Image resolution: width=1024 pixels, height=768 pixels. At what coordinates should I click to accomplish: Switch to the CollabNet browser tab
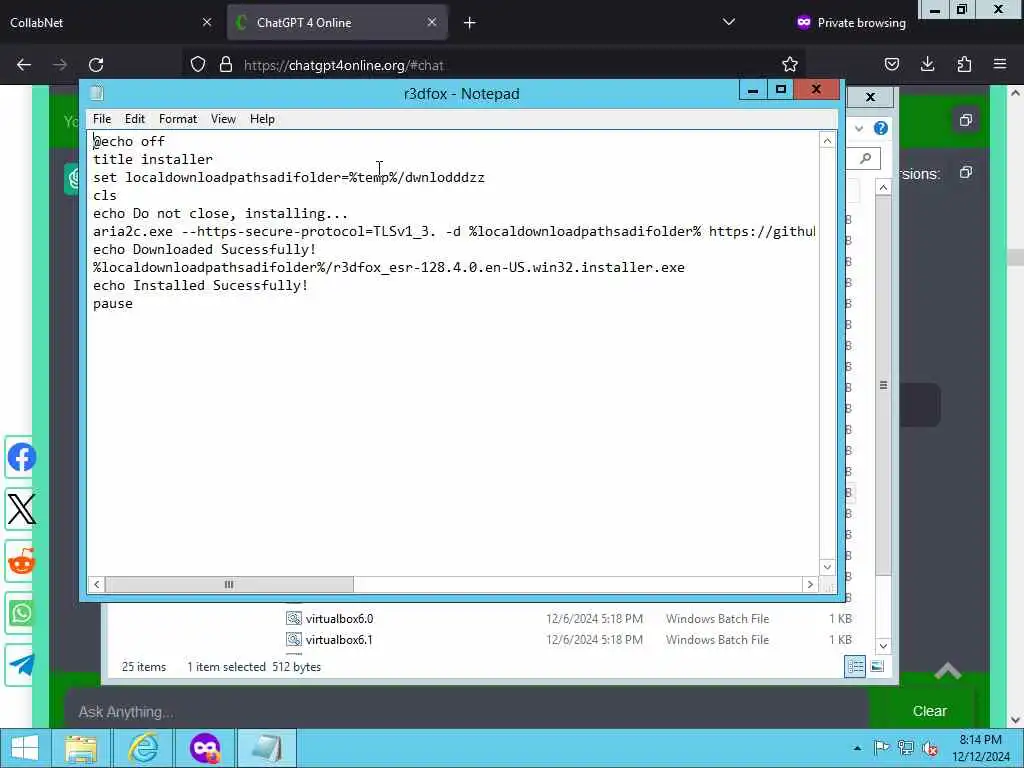pyautogui.click(x=111, y=22)
